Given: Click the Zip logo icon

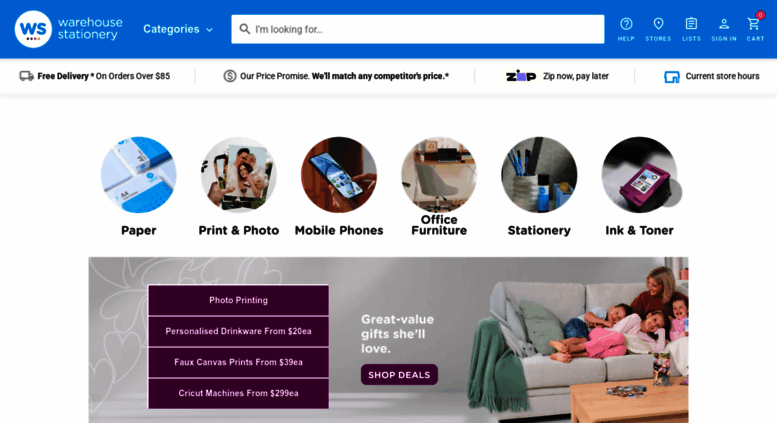Looking at the screenshot, I should click(521, 76).
